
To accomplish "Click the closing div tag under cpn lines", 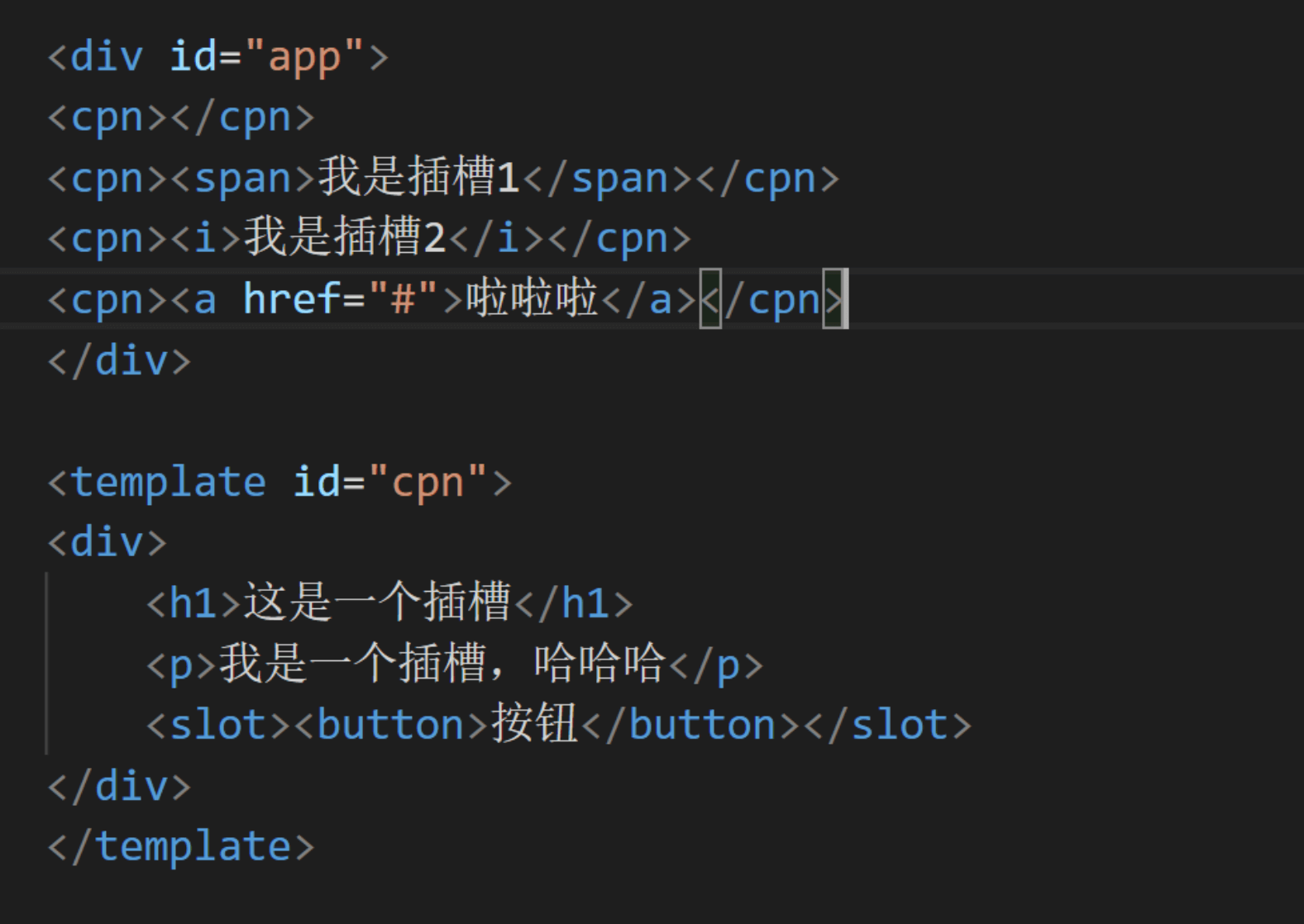I will (119, 361).
